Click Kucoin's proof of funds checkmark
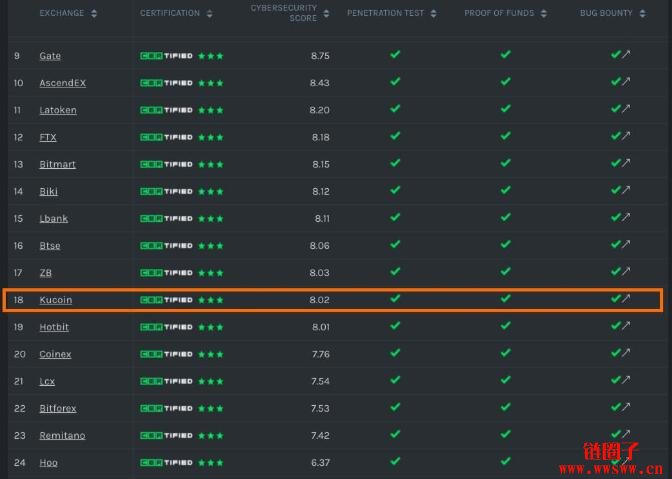This screenshot has height=479, width=672. coord(506,298)
